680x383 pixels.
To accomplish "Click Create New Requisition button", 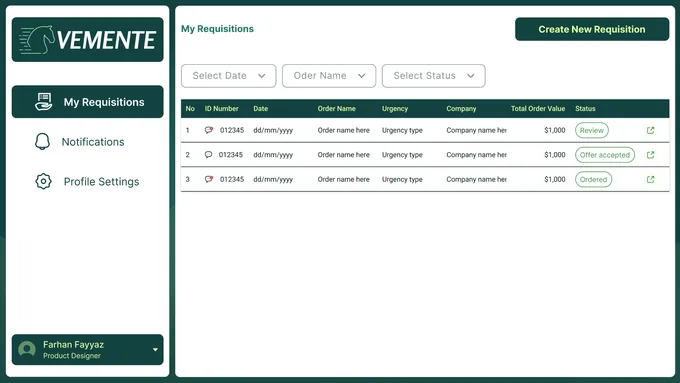I will tap(592, 29).
